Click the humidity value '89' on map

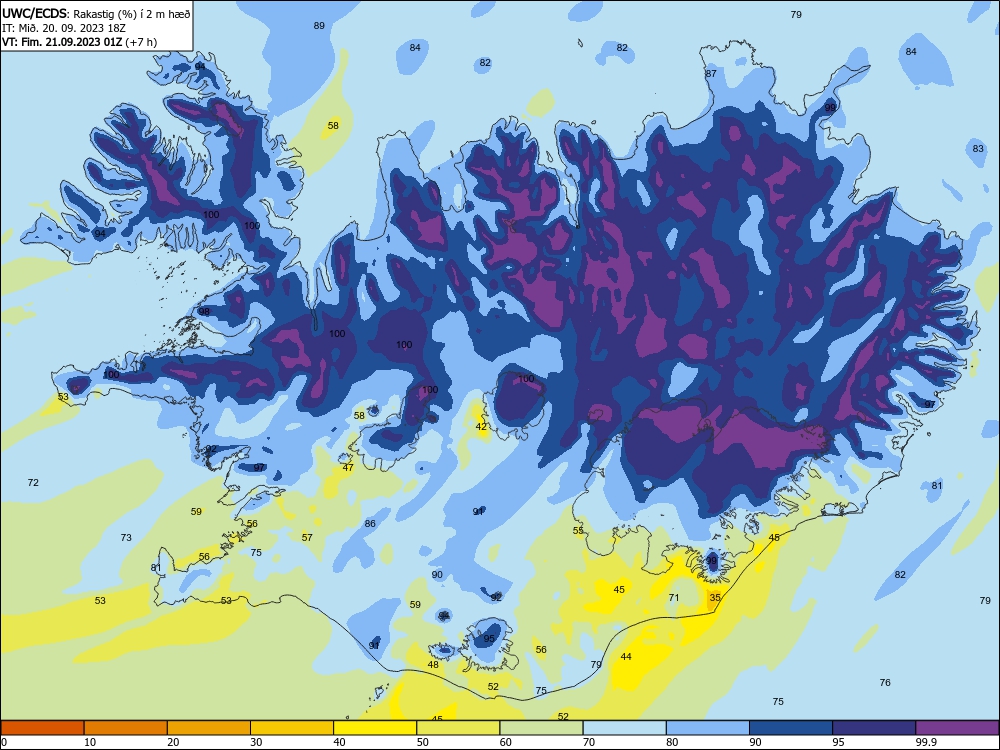[x=319, y=26]
